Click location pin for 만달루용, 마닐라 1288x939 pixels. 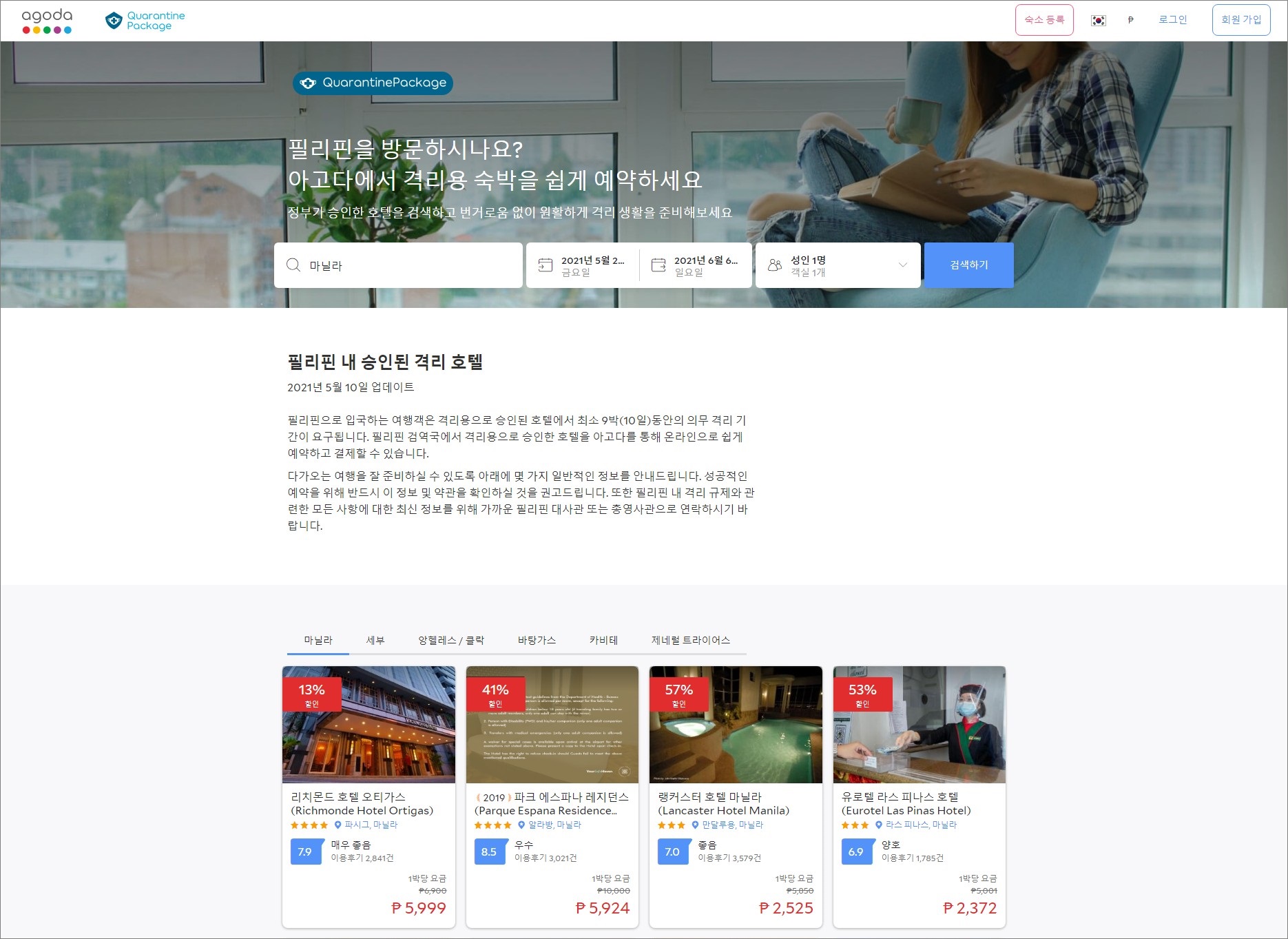(x=695, y=825)
